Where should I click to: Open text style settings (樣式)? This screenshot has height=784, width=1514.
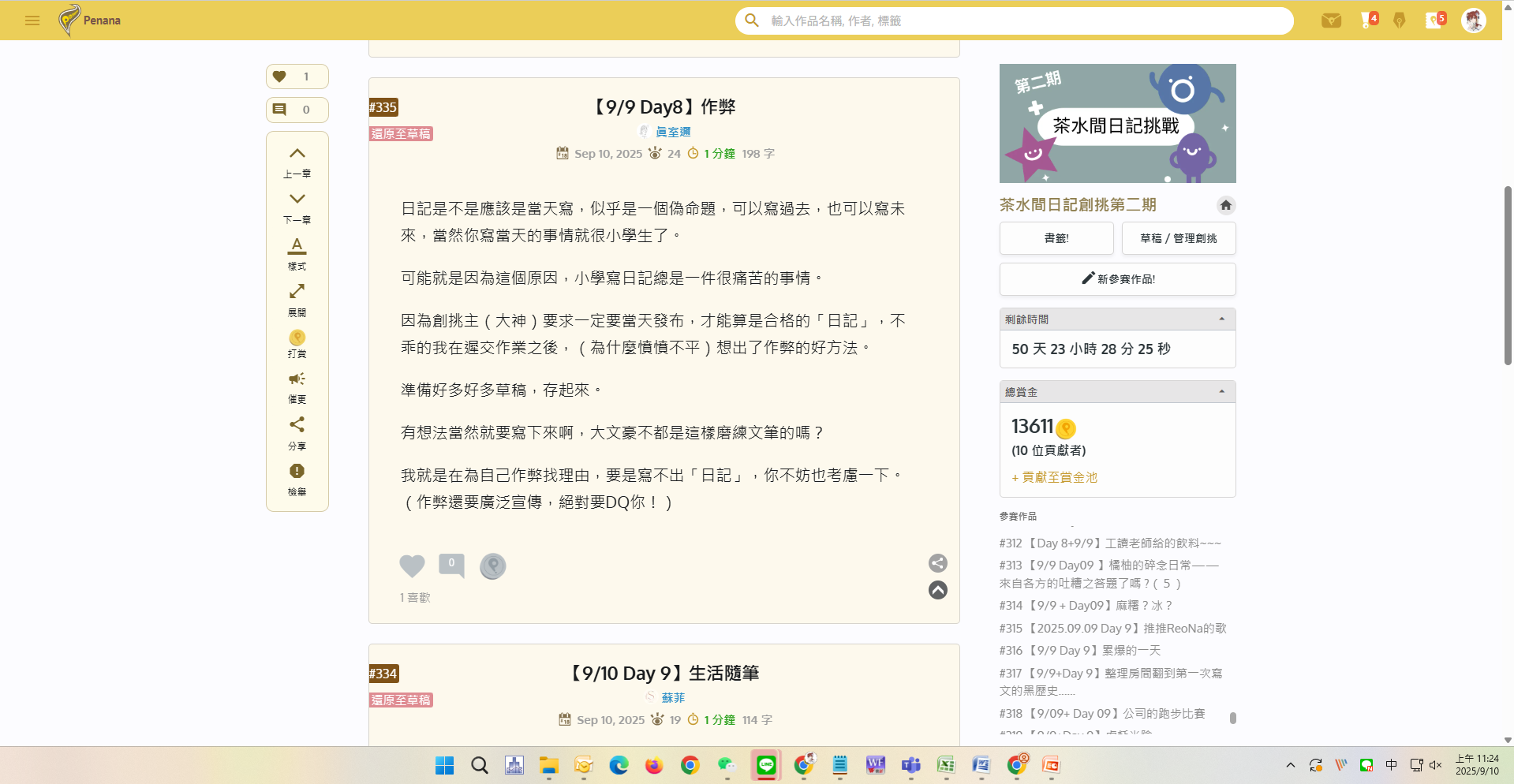point(297,255)
